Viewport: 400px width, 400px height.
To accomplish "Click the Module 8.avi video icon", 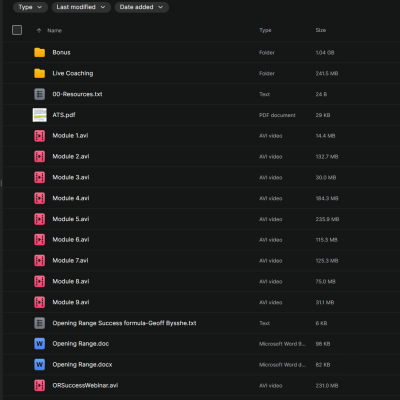I will [40, 281].
